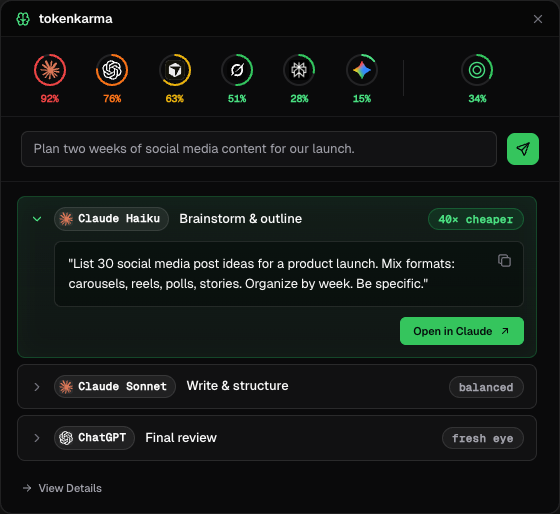Close the tokenkarma panel
This screenshot has height=514, width=560.
click(538, 19)
